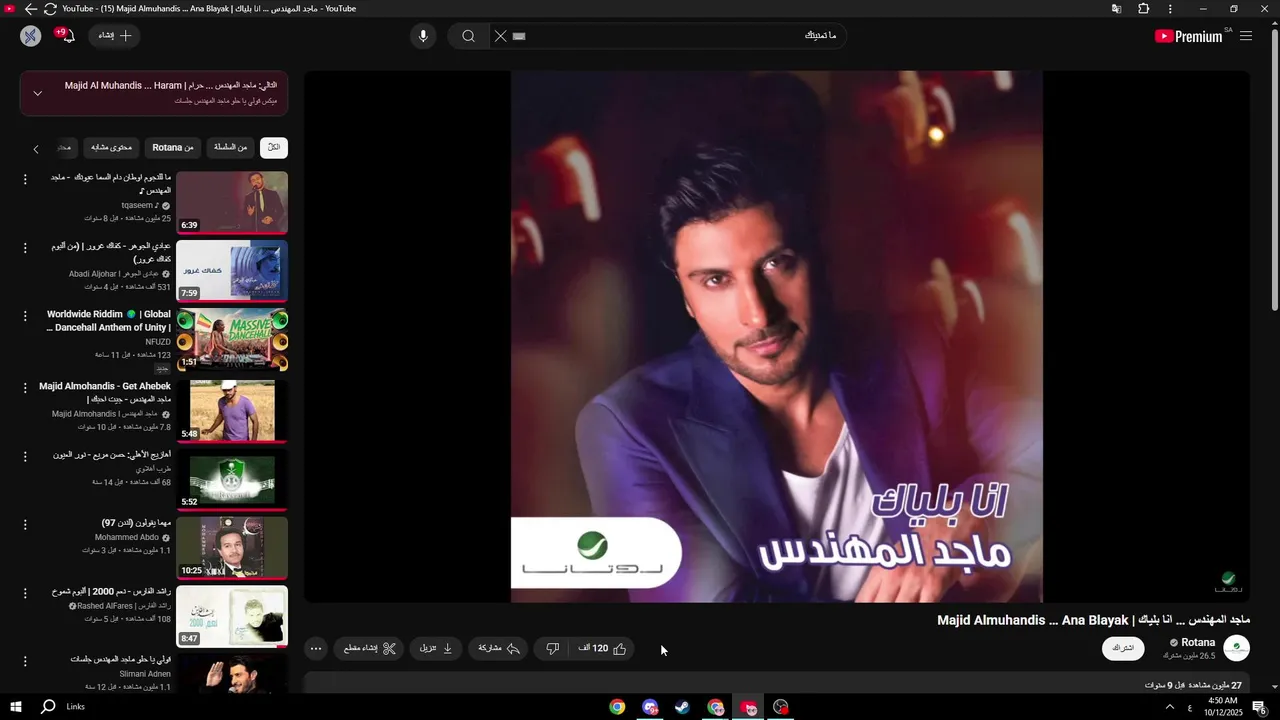Open the browser three-dot menu
Screen dimensions: 1280x720
click(1171, 9)
